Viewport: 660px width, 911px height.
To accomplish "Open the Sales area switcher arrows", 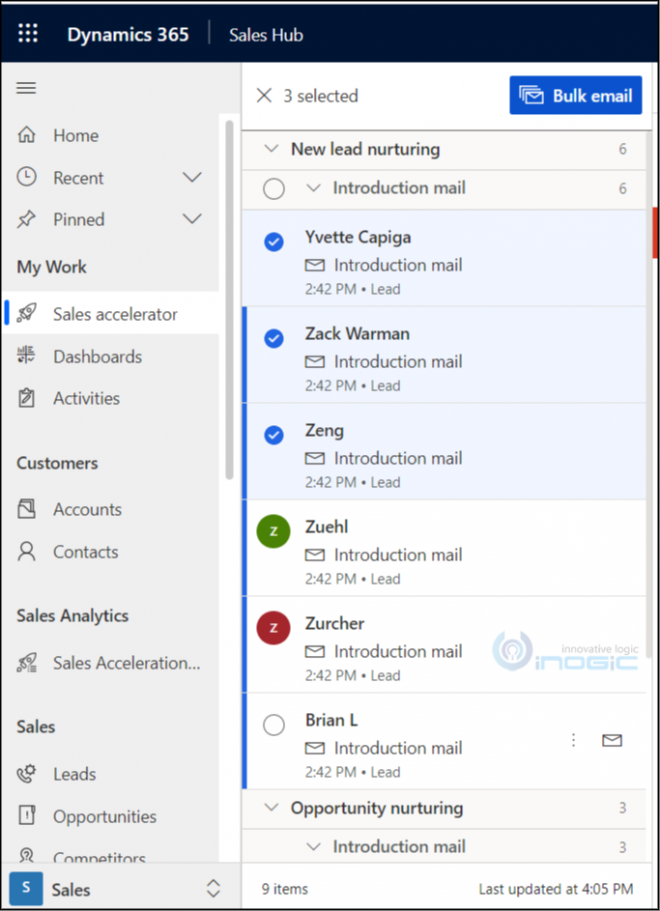I will 213,888.
